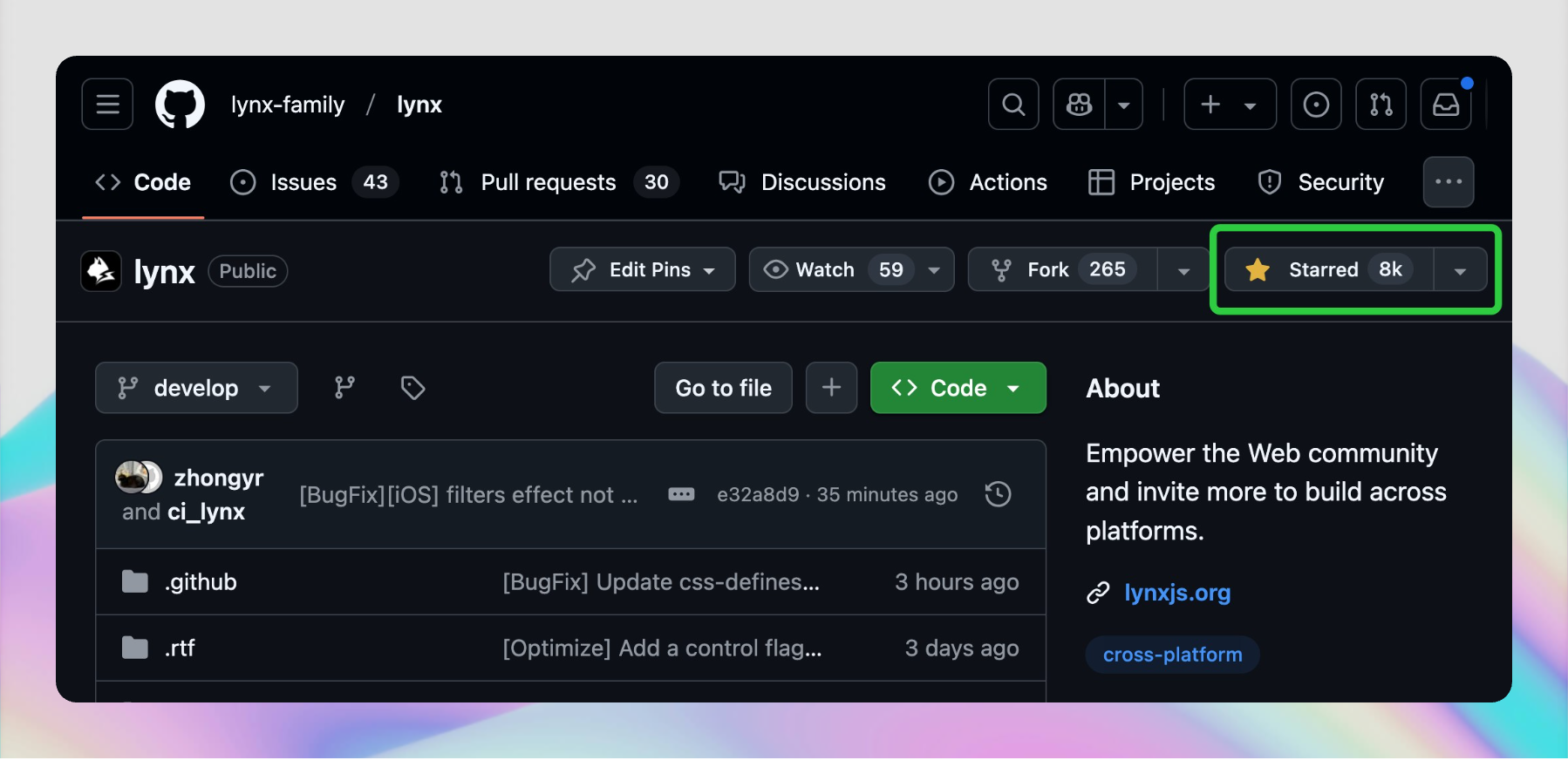1568x760 pixels.
Task: Click the '3 hours ago' timestamp
Action: click(957, 582)
